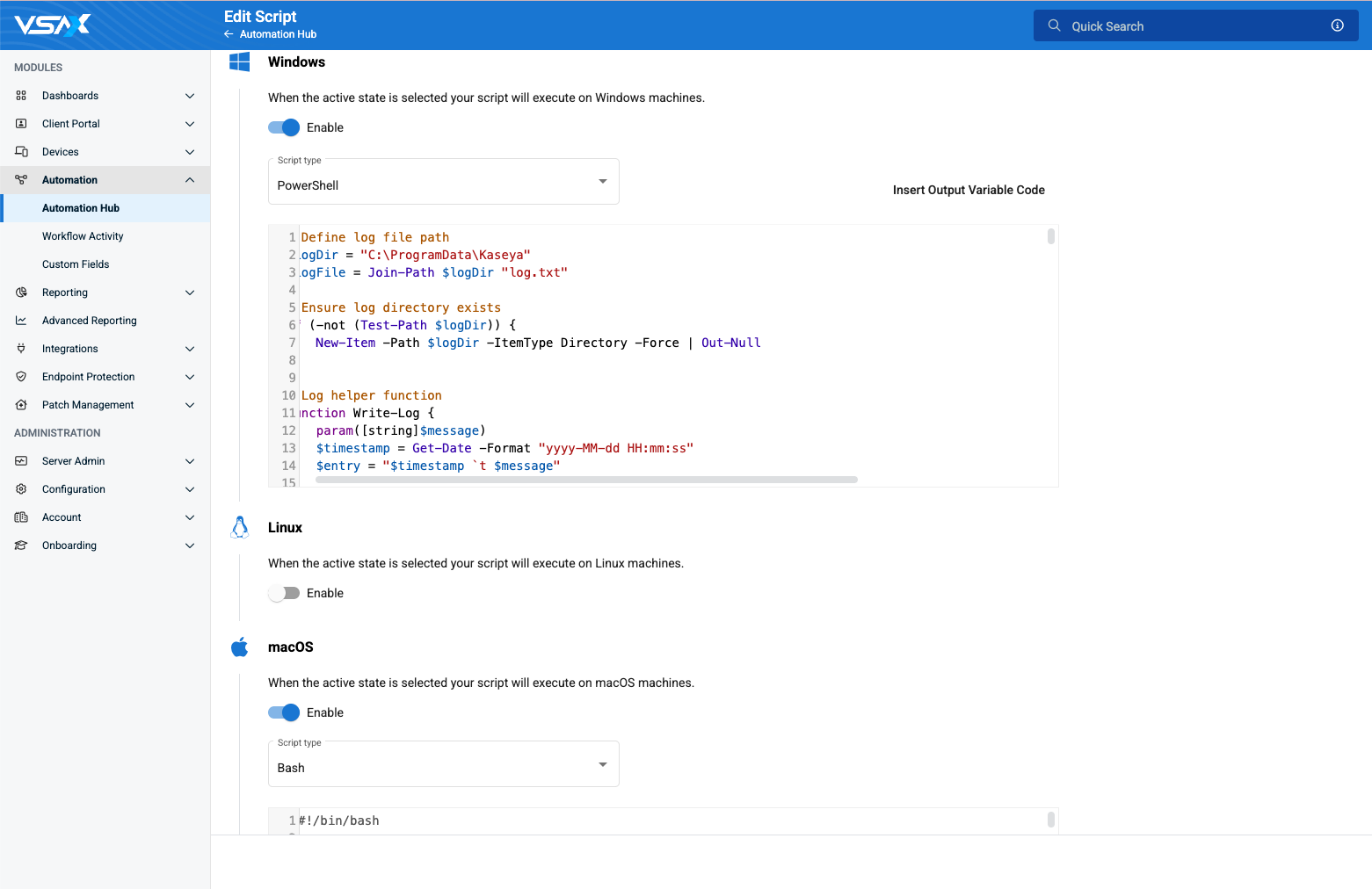Open Workflow Activity in sidebar
Screen dimensions: 1372x889
tap(83, 236)
